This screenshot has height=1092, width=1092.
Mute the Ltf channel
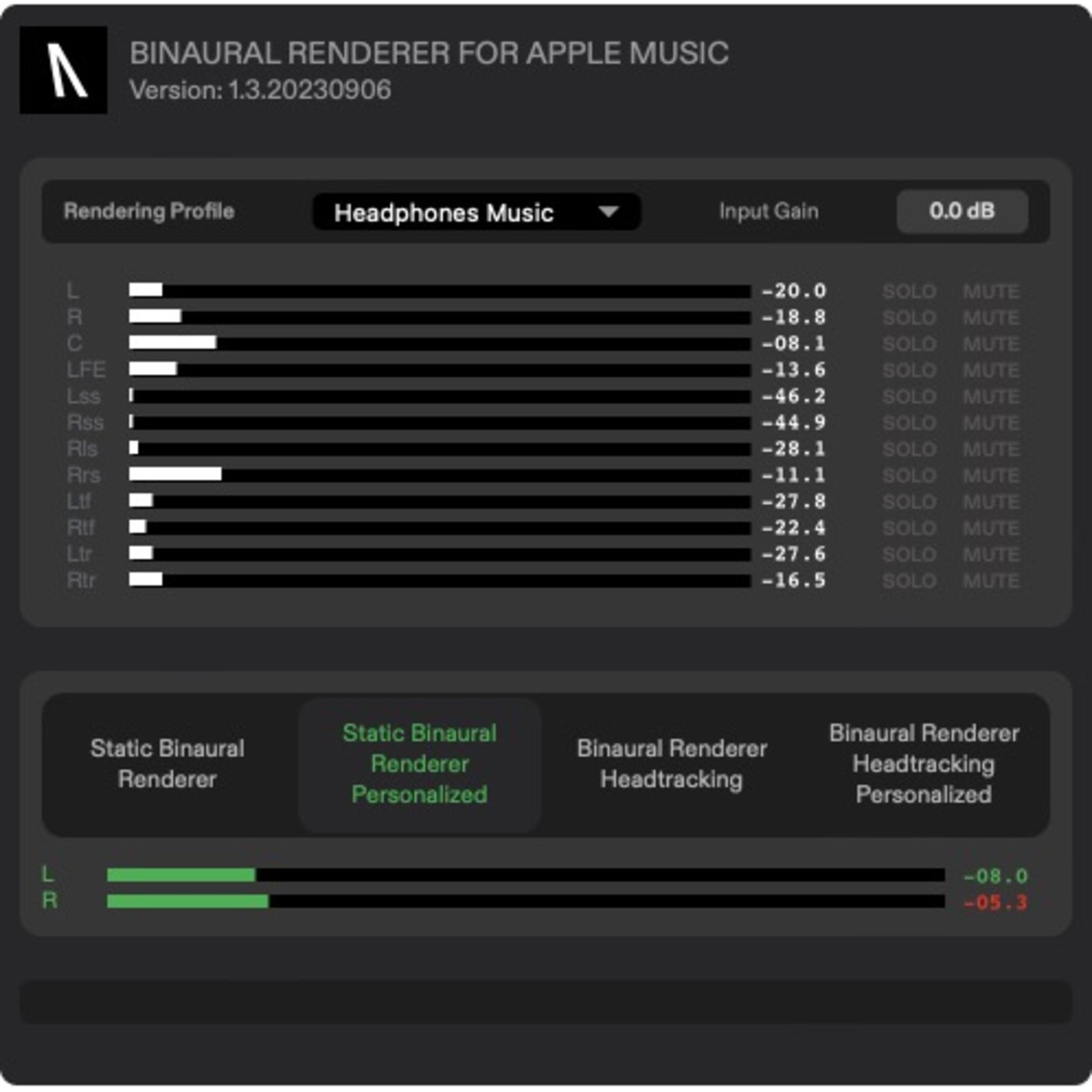point(991,502)
